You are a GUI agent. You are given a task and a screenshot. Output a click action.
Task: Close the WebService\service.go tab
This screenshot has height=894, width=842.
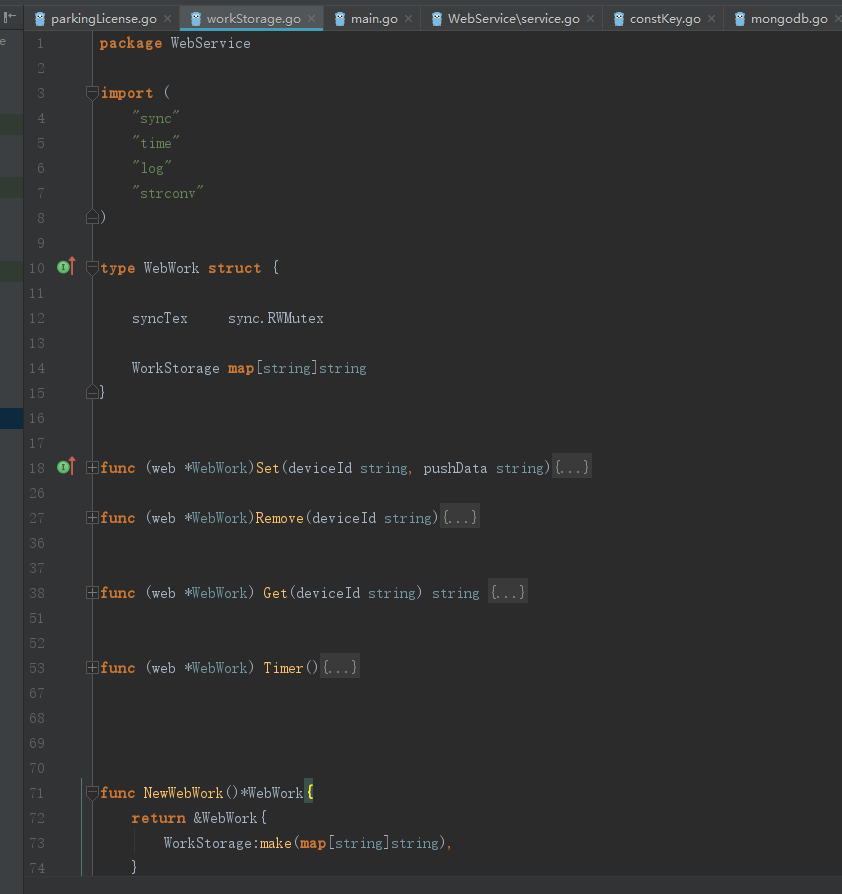click(x=591, y=19)
